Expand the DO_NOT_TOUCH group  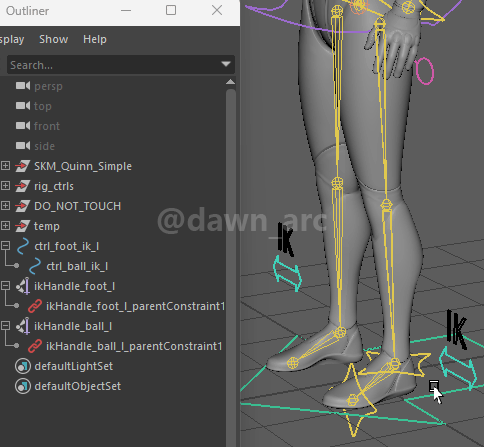5,206
